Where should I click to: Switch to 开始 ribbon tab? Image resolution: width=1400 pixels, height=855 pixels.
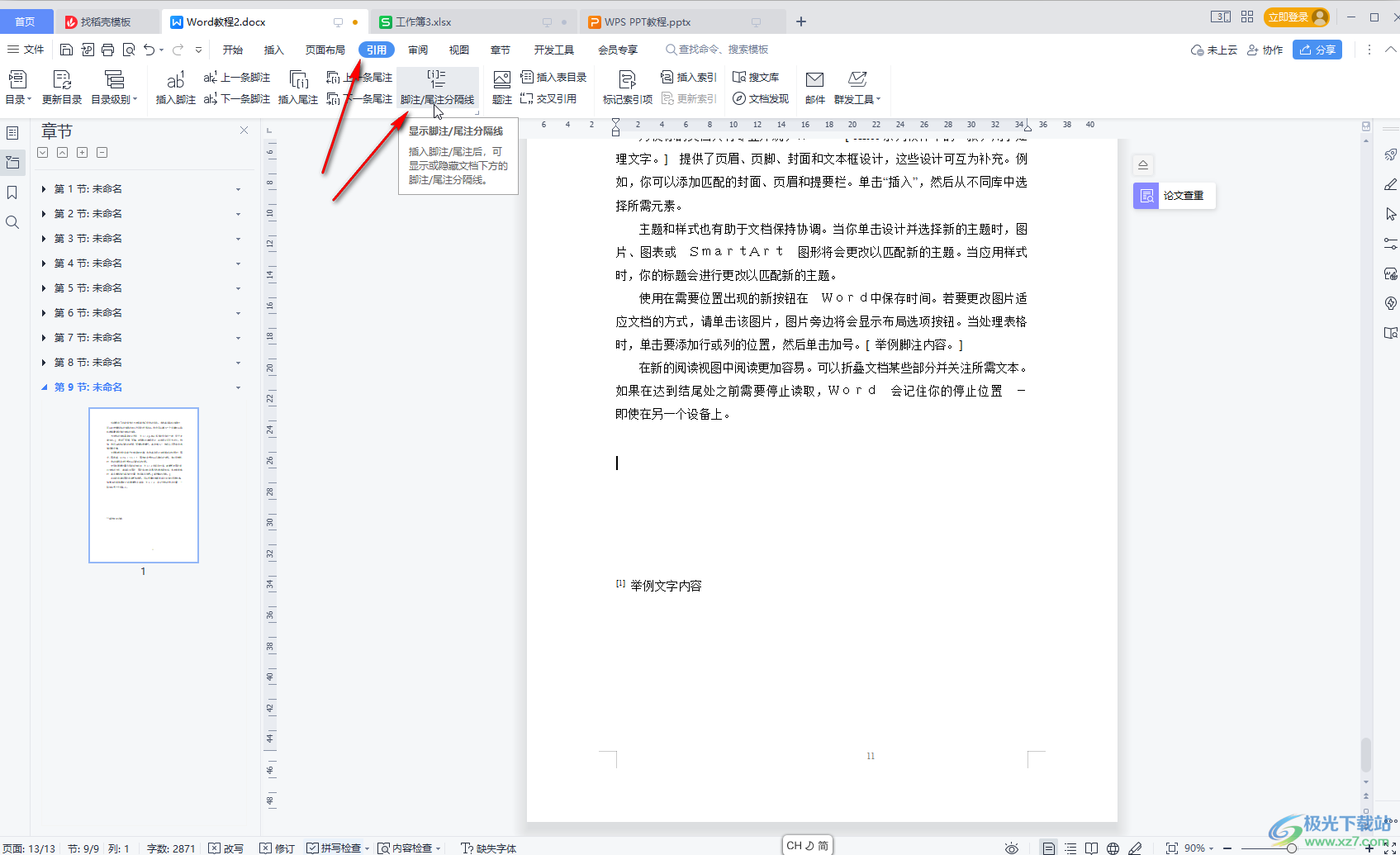click(x=233, y=50)
